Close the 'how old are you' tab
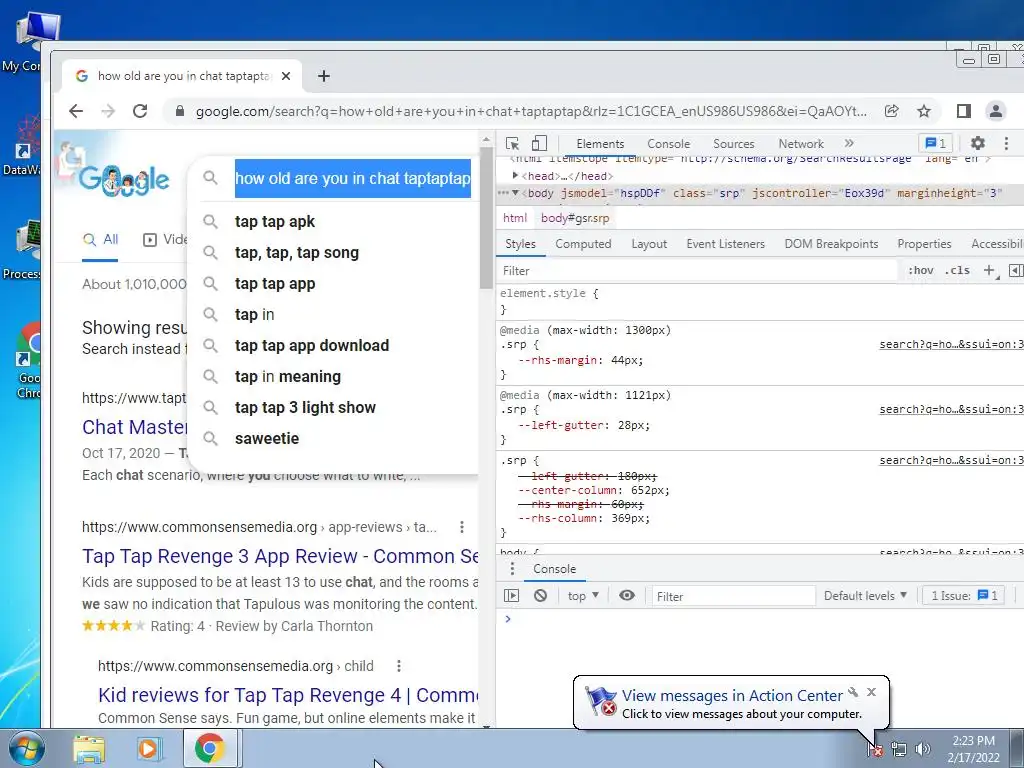Viewport: 1024px width, 768px height. [286, 76]
